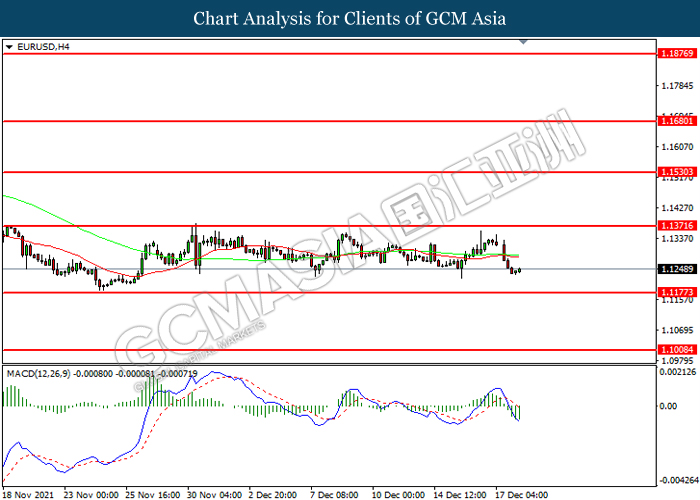The image size is (700, 500).
Task: Click the 14 Dec 12:00 time label
Action: pos(460,495)
